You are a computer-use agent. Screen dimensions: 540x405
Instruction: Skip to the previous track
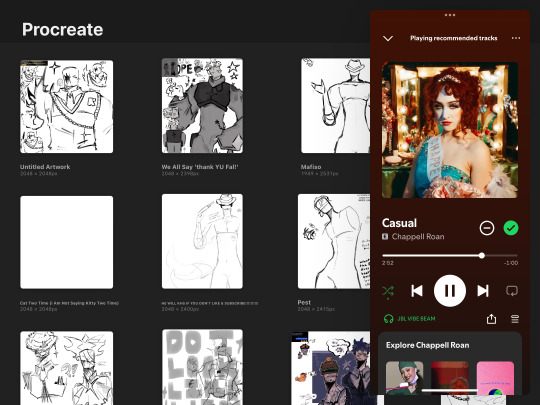pos(417,291)
